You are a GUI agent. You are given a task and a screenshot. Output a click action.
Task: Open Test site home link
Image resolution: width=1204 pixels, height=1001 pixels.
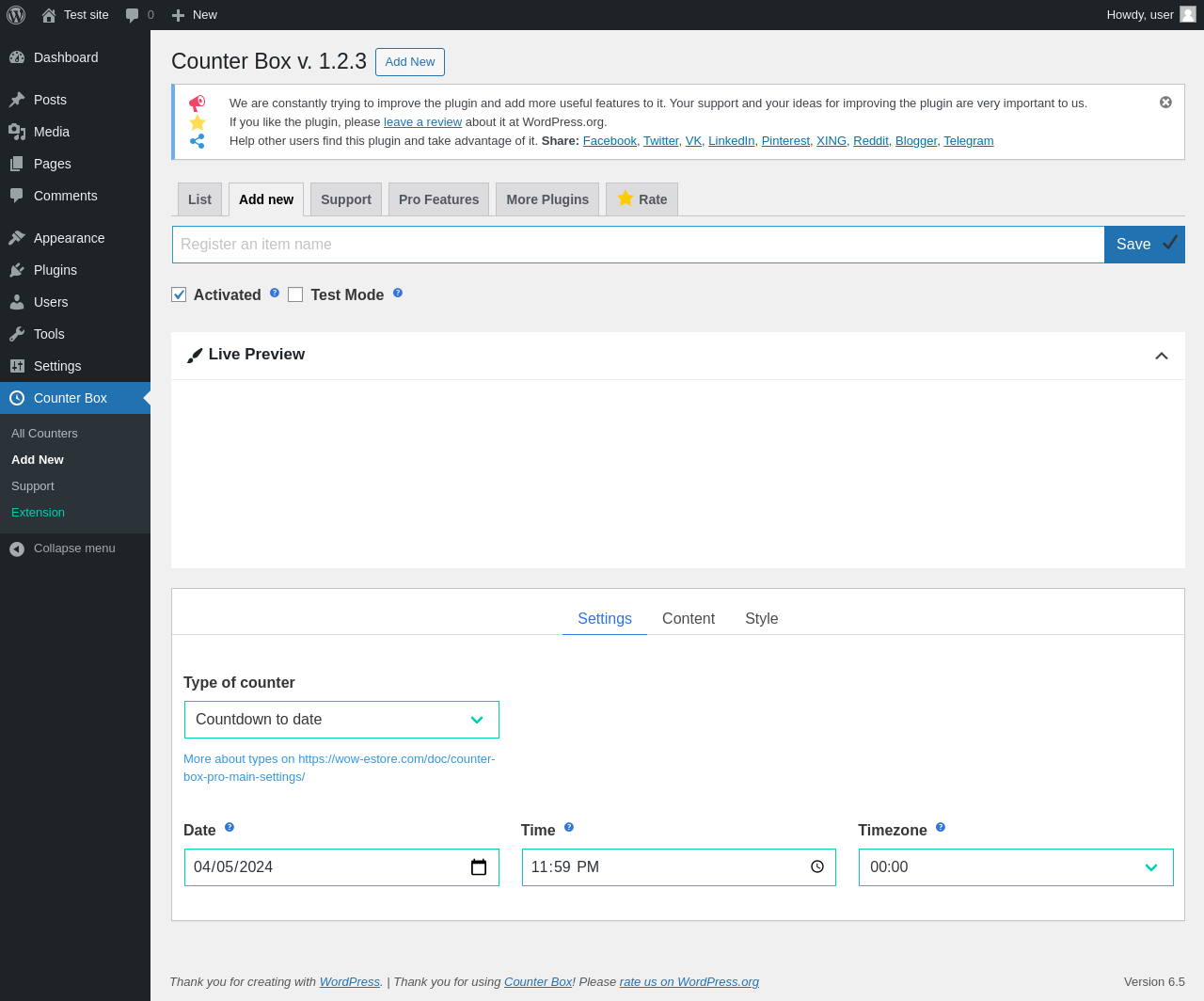[75, 15]
